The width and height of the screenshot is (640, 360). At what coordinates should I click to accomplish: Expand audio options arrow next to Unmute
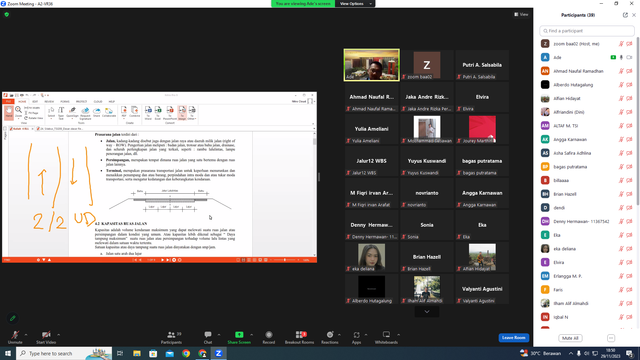26,335
